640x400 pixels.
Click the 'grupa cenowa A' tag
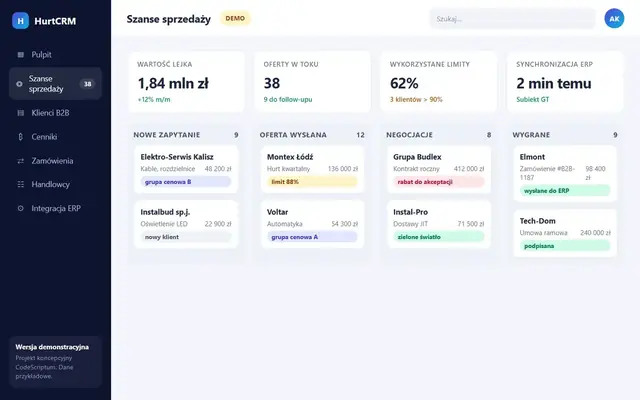pos(312,237)
